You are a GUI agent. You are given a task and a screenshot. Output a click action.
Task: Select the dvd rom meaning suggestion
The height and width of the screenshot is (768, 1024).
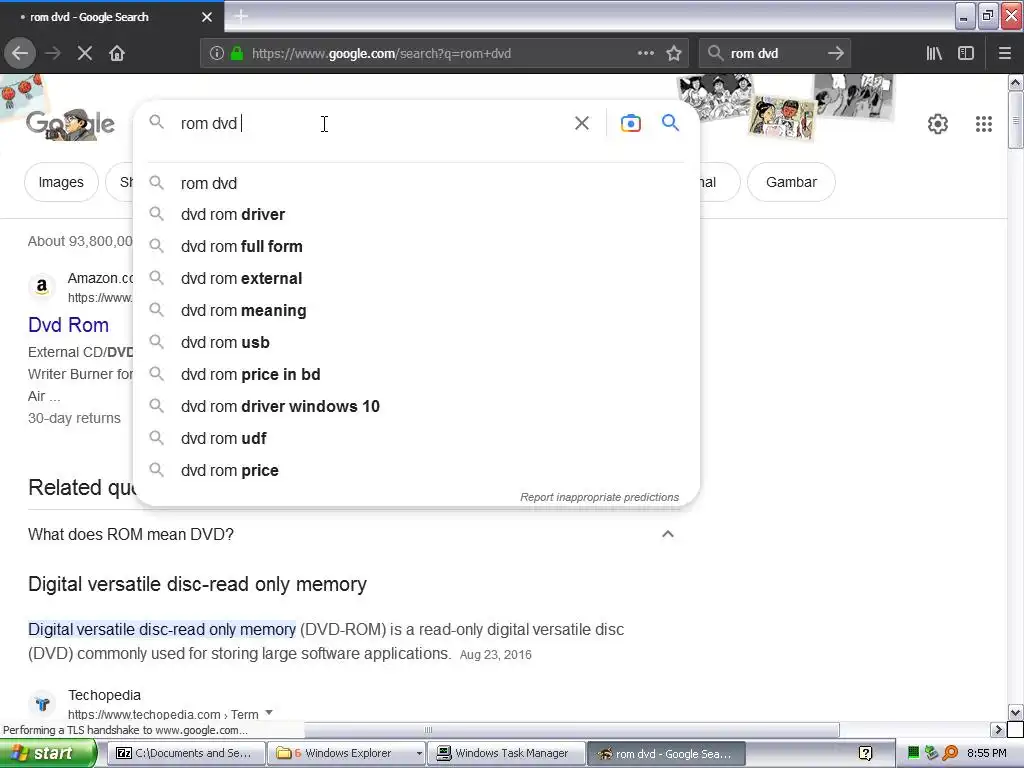pyautogui.click(x=415, y=310)
